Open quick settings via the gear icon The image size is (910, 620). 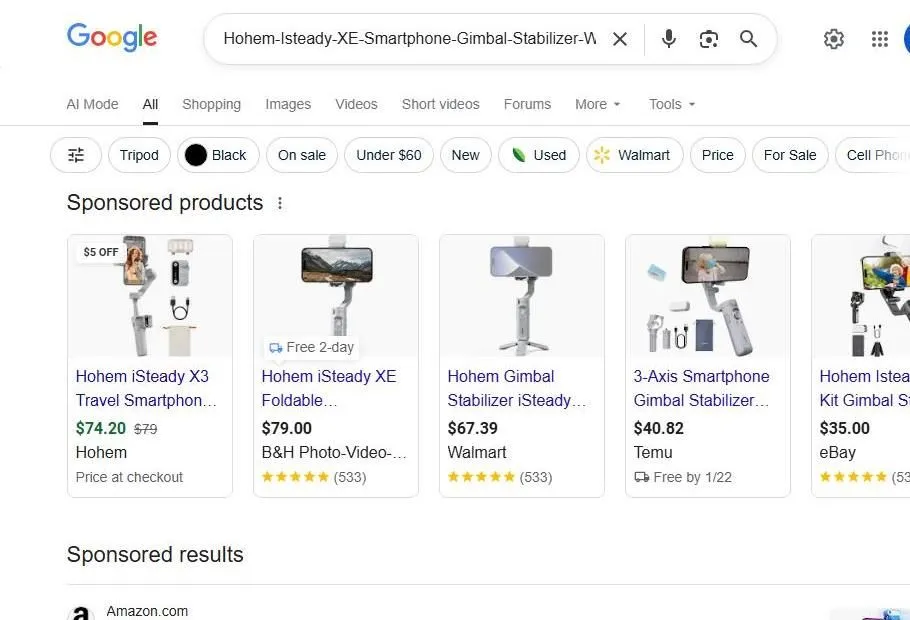click(x=834, y=39)
